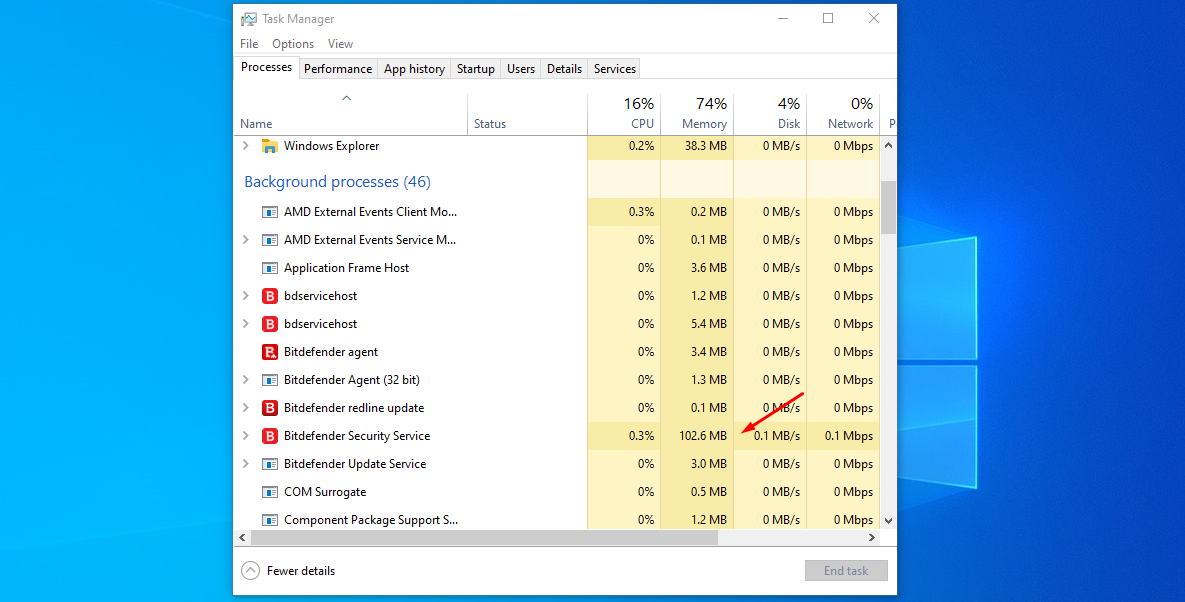
Task: Switch to the Details tab
Action: 565,69
